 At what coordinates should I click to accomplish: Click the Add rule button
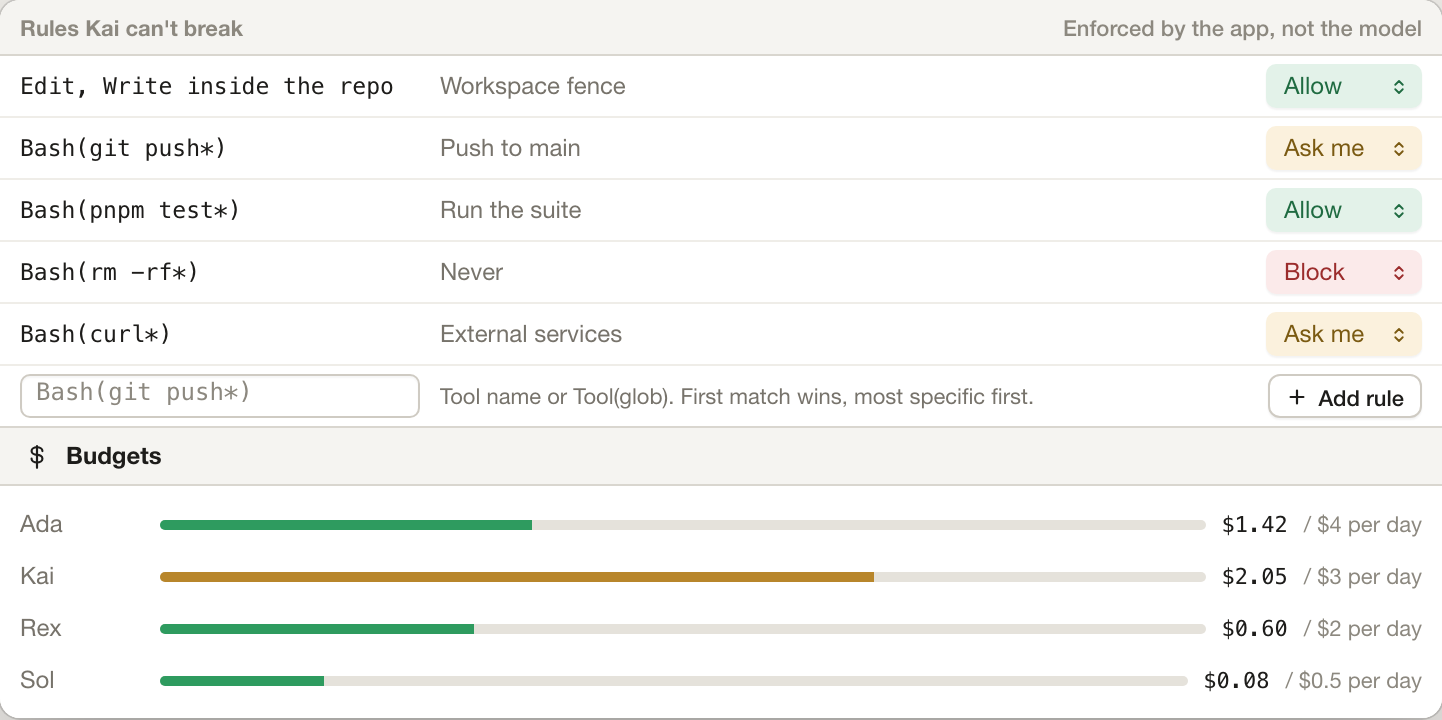1344,397
